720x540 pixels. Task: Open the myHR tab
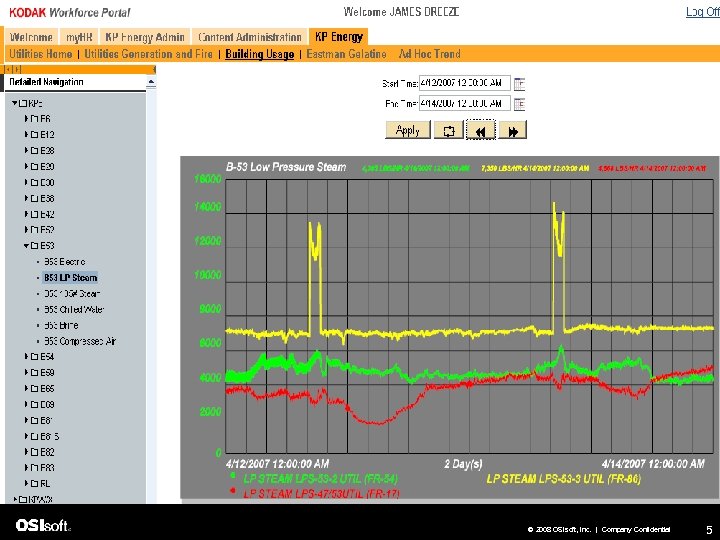click(x=79, y=37)
